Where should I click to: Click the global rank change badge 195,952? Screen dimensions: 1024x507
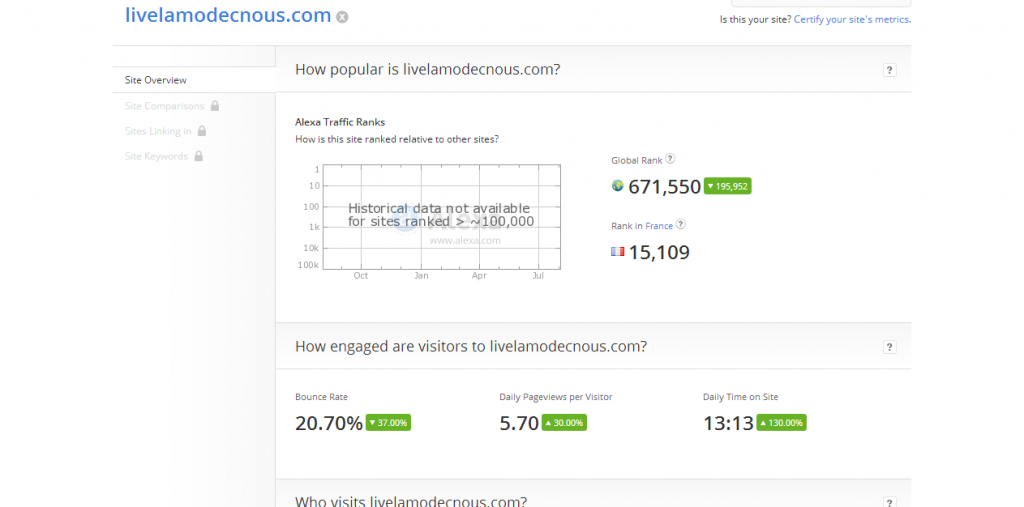(728, 186)
